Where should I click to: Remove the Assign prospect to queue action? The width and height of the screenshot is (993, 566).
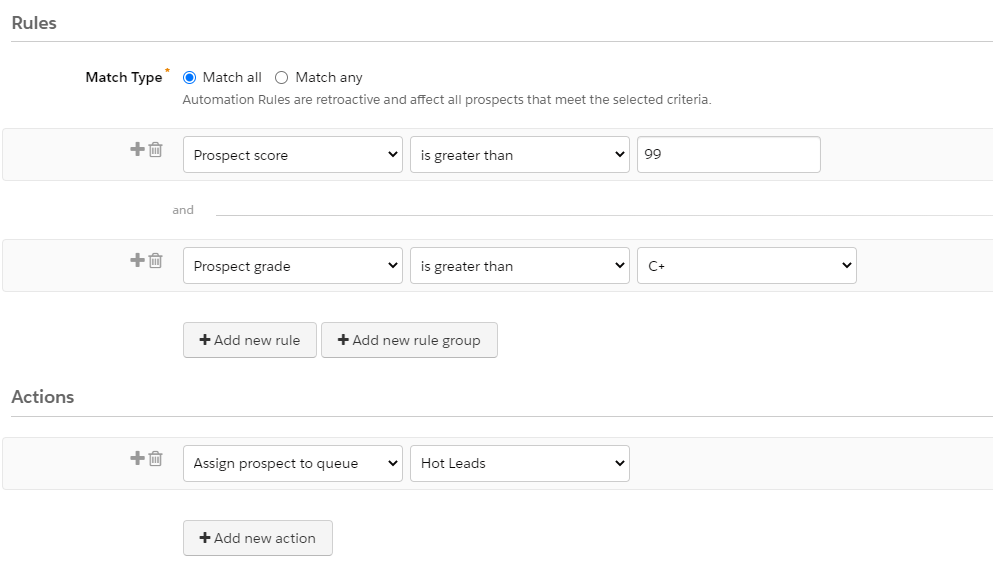(x=156, y=459)
